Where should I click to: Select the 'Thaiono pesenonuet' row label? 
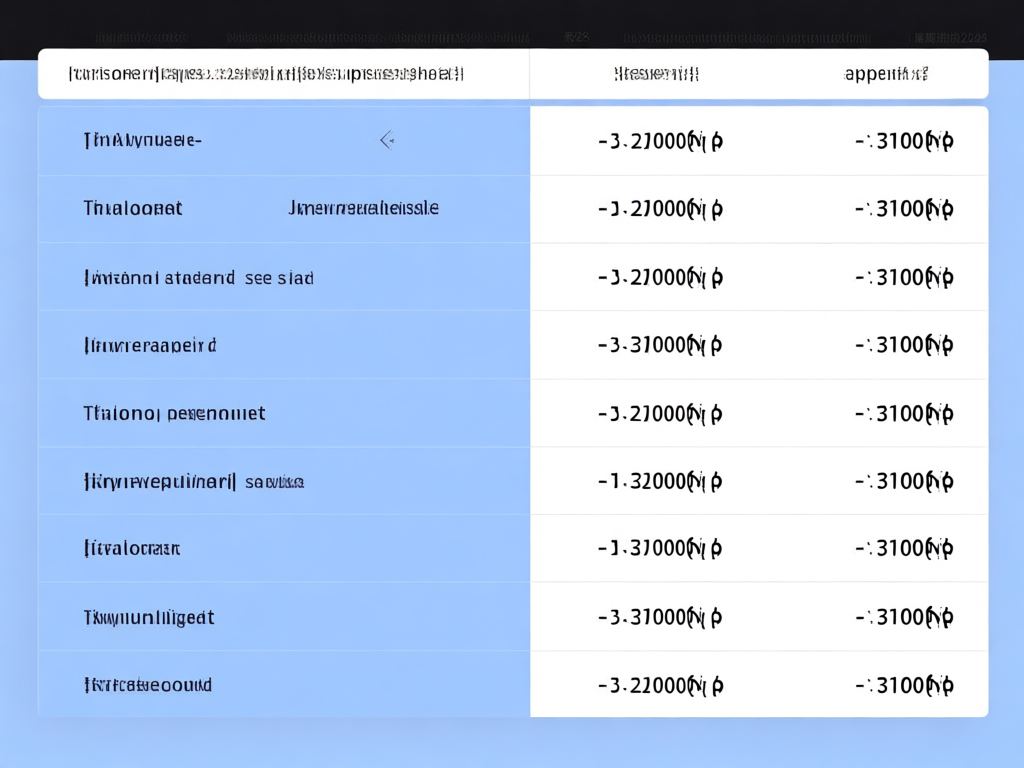[174, 413]
